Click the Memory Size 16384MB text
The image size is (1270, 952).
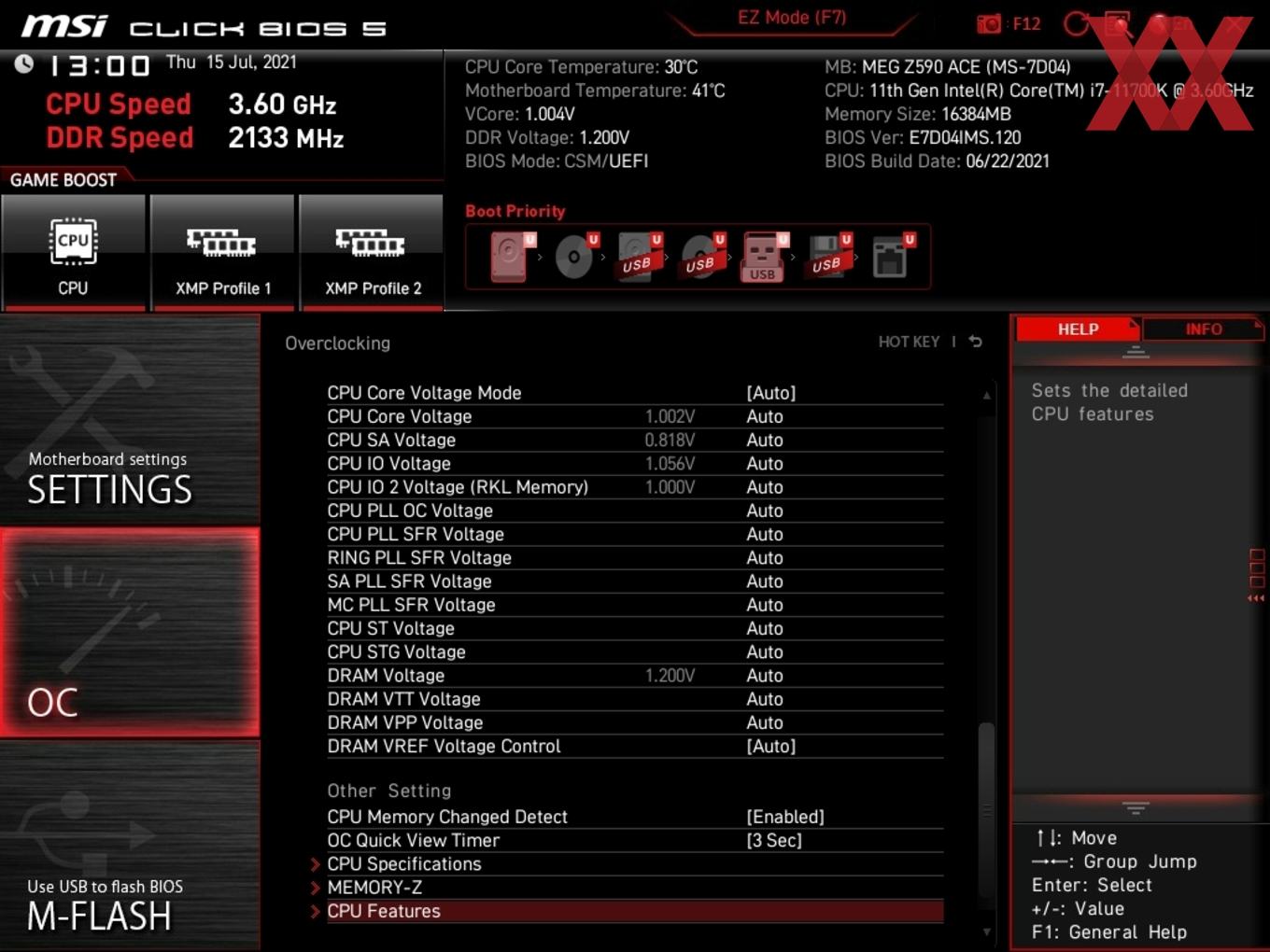pyautogui.click(x=918, y=114)
